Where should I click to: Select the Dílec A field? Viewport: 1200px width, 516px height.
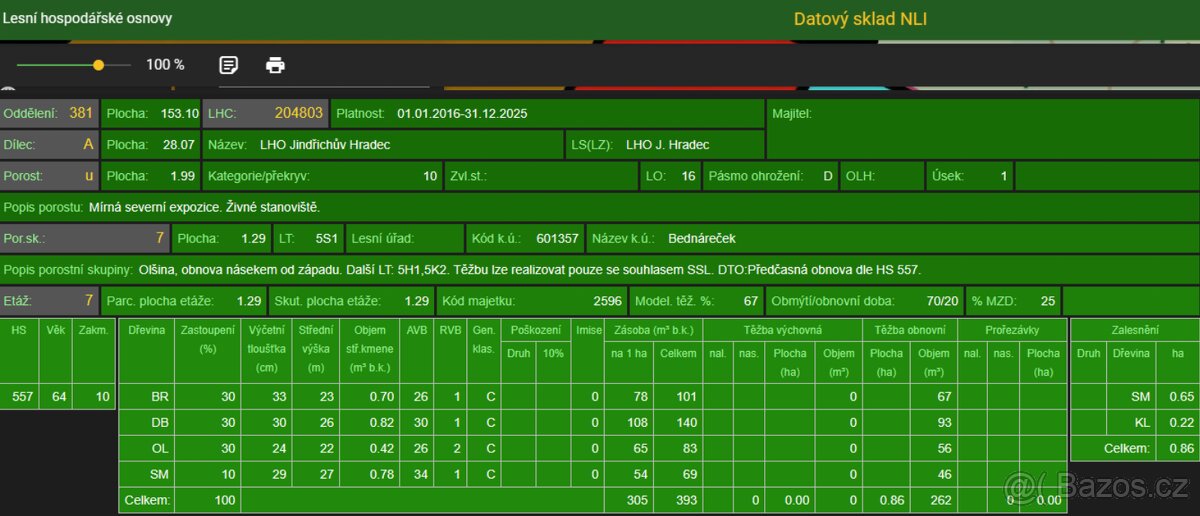coord(50,145)
